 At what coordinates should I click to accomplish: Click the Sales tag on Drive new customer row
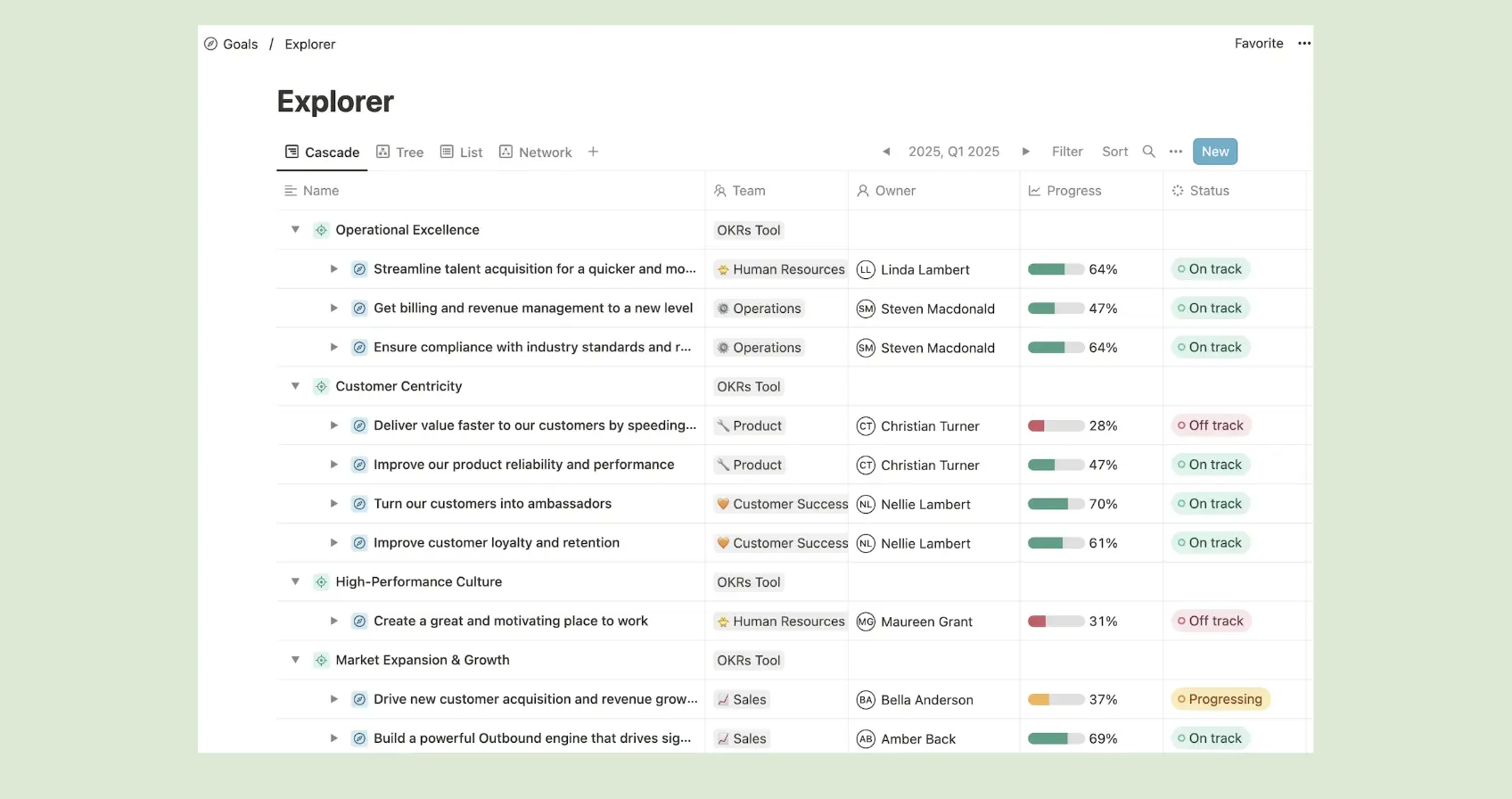click(x=742, y=700)
